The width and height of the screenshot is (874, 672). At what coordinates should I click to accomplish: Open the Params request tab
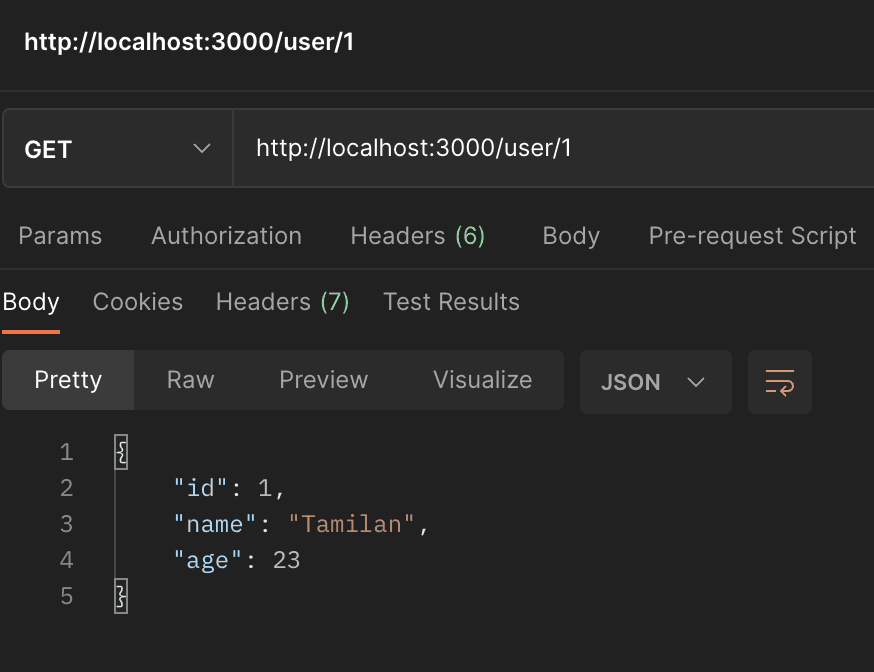(60, 236)
